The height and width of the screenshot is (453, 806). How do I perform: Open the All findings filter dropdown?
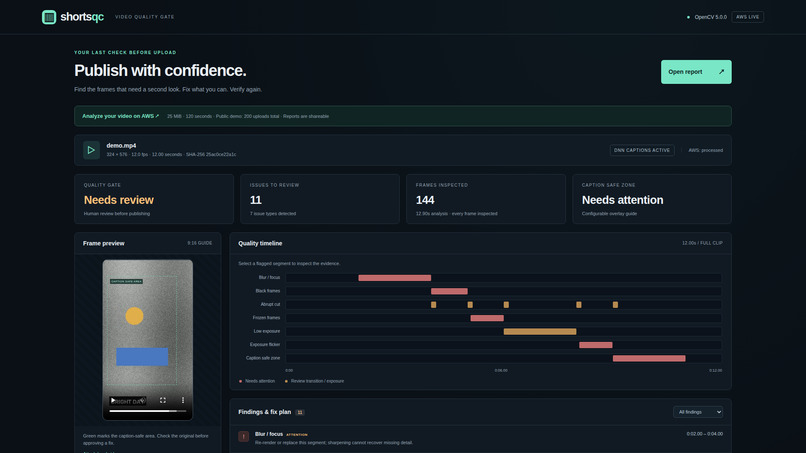698,412
